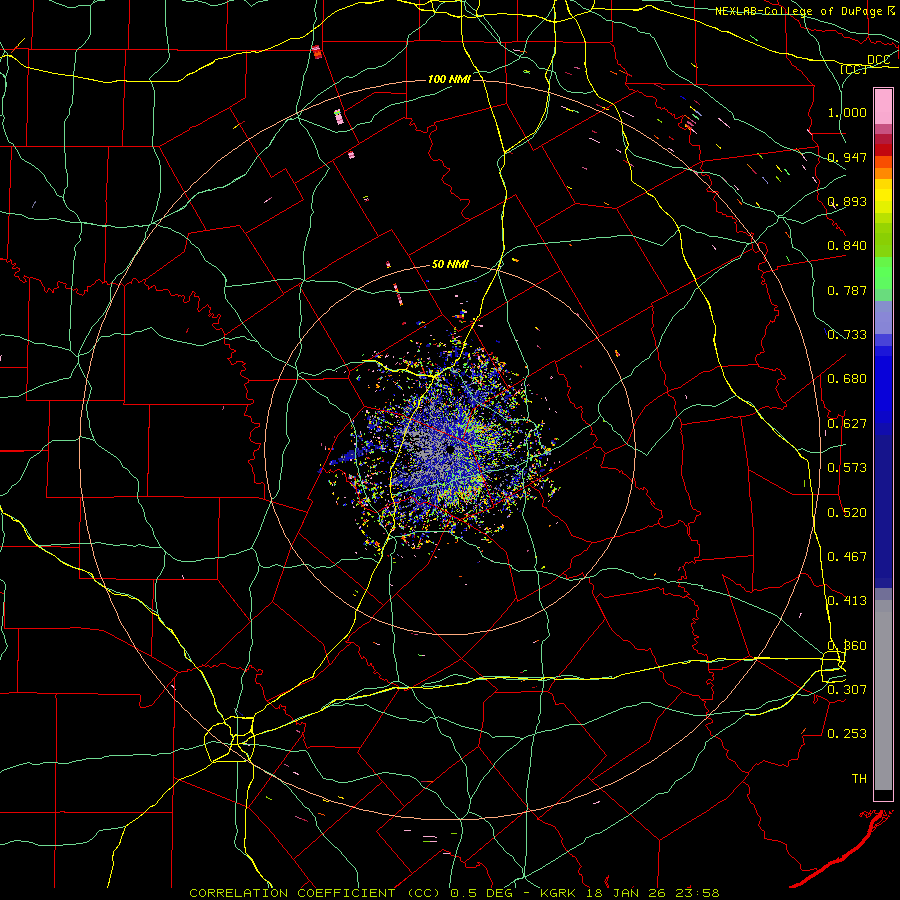The height and width of the screenshot is (900, 900).
Task: Pick the lavender color band near 0.733
Action: [x=883, y=317]
